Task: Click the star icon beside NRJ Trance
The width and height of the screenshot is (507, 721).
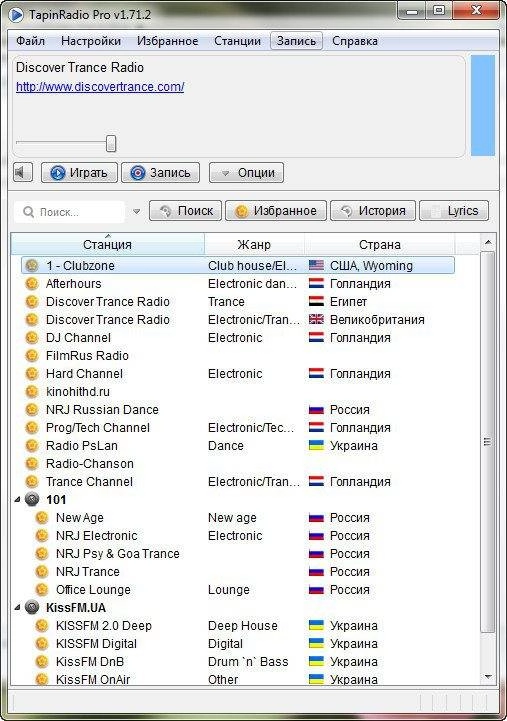Action: [42, 572]
